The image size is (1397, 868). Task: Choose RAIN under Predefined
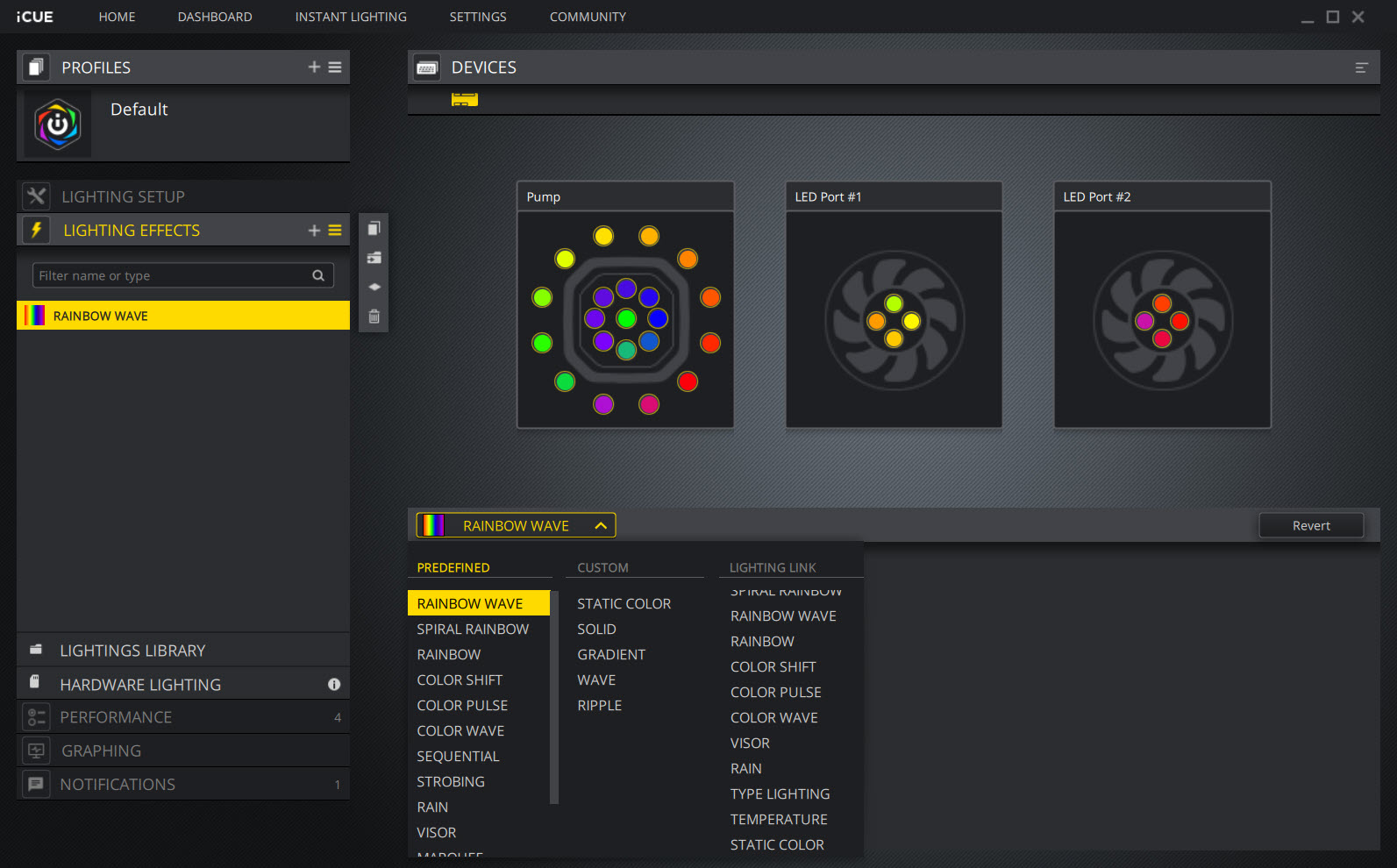click(432, 807)
